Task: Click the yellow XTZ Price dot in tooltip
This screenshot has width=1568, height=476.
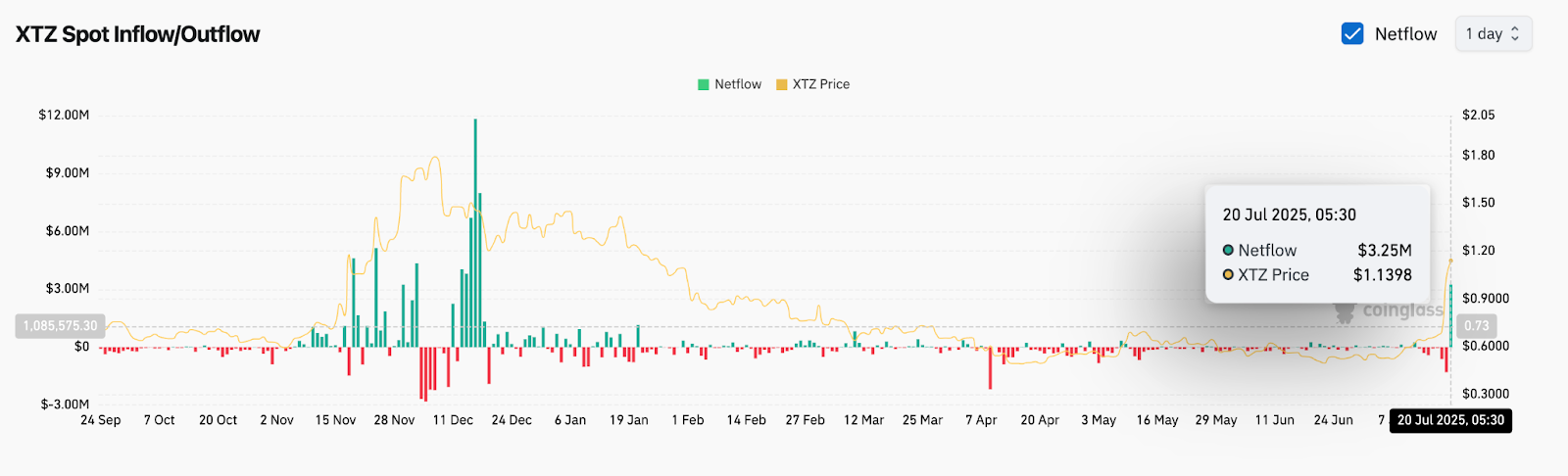Action: click(1228, 275)
